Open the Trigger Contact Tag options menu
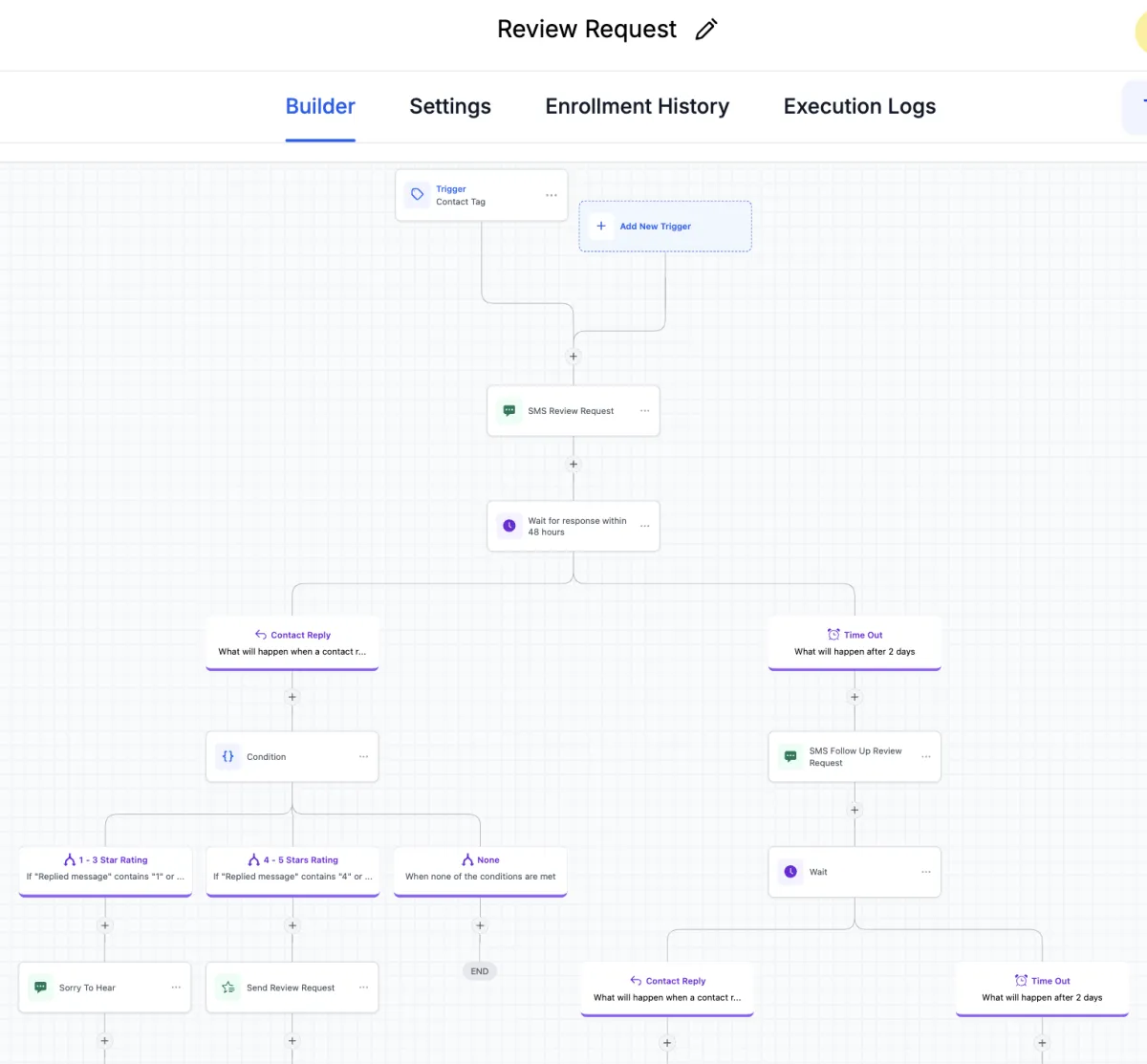This screenshot has width=1147, height=1064. (552, 195)
